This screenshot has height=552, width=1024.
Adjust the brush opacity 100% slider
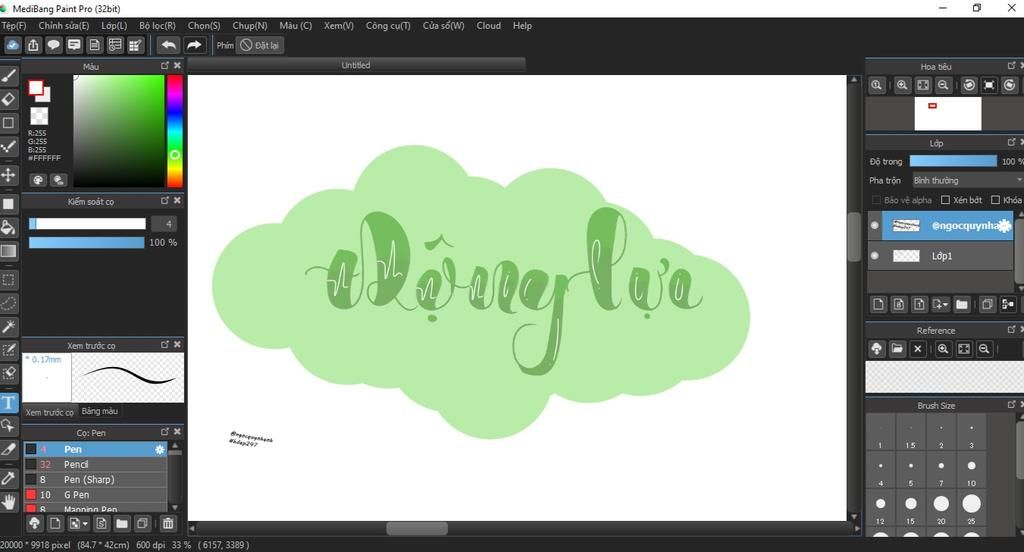[86, 242]
